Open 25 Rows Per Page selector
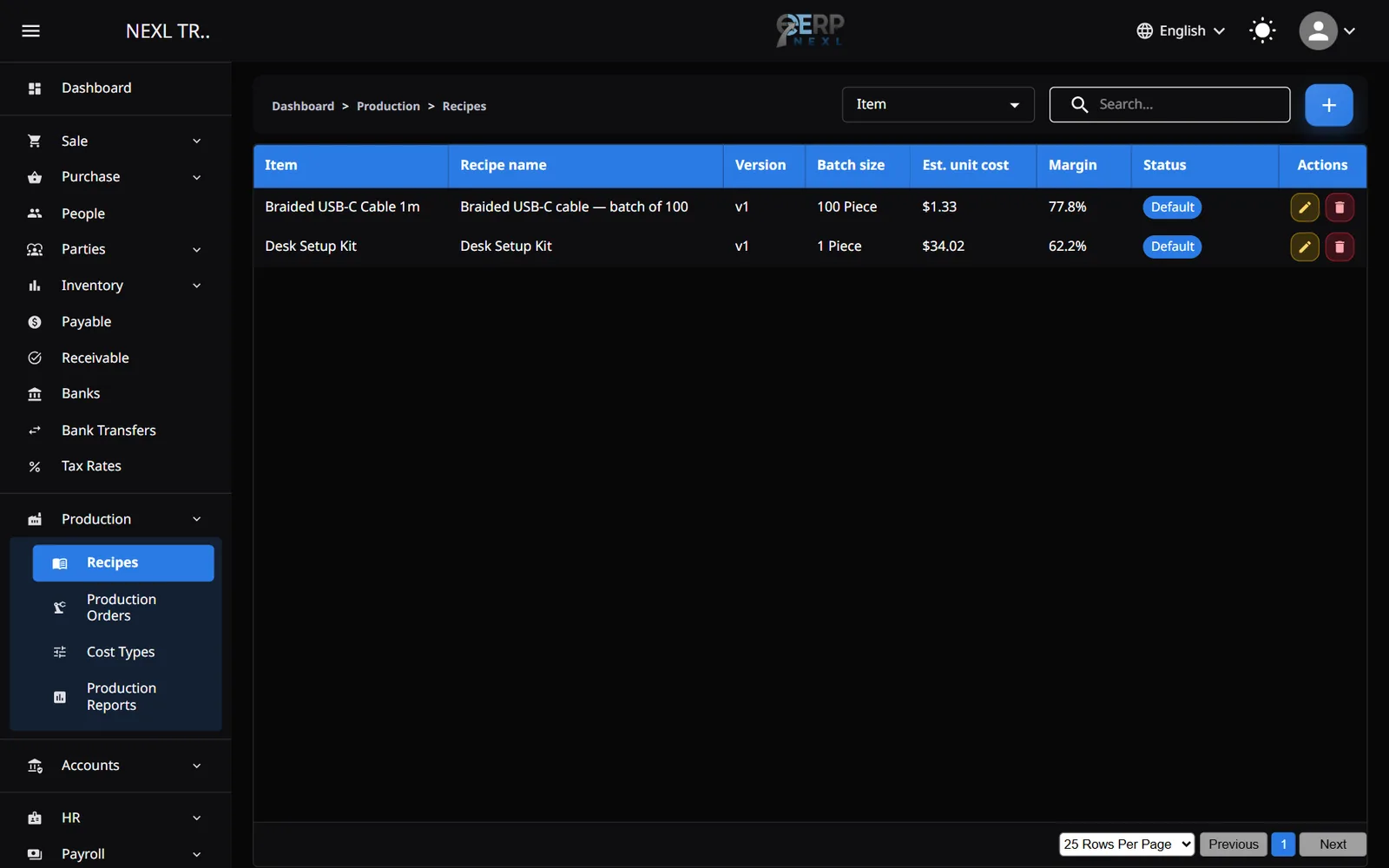Viewport: 1389px width, 868px height. click(x=1127, y=844)
